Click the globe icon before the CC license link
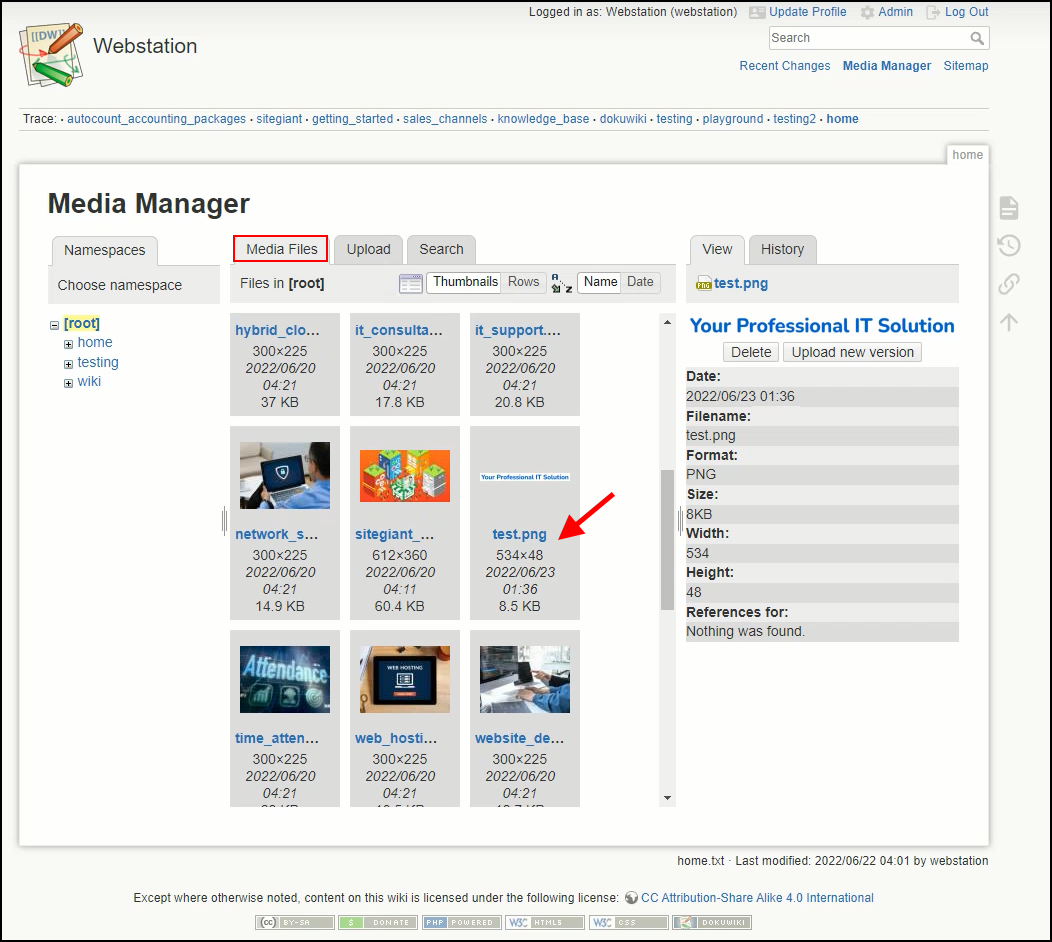The image size is (1052, 942). (631, 898)
